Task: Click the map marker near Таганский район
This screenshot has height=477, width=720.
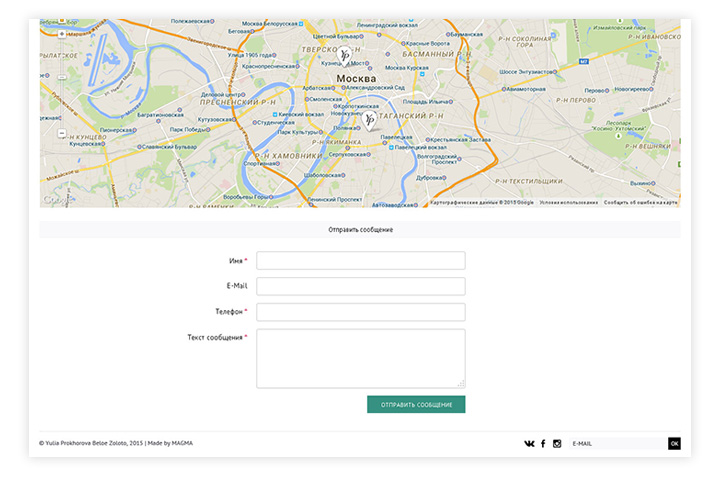Action: point(369,120)
